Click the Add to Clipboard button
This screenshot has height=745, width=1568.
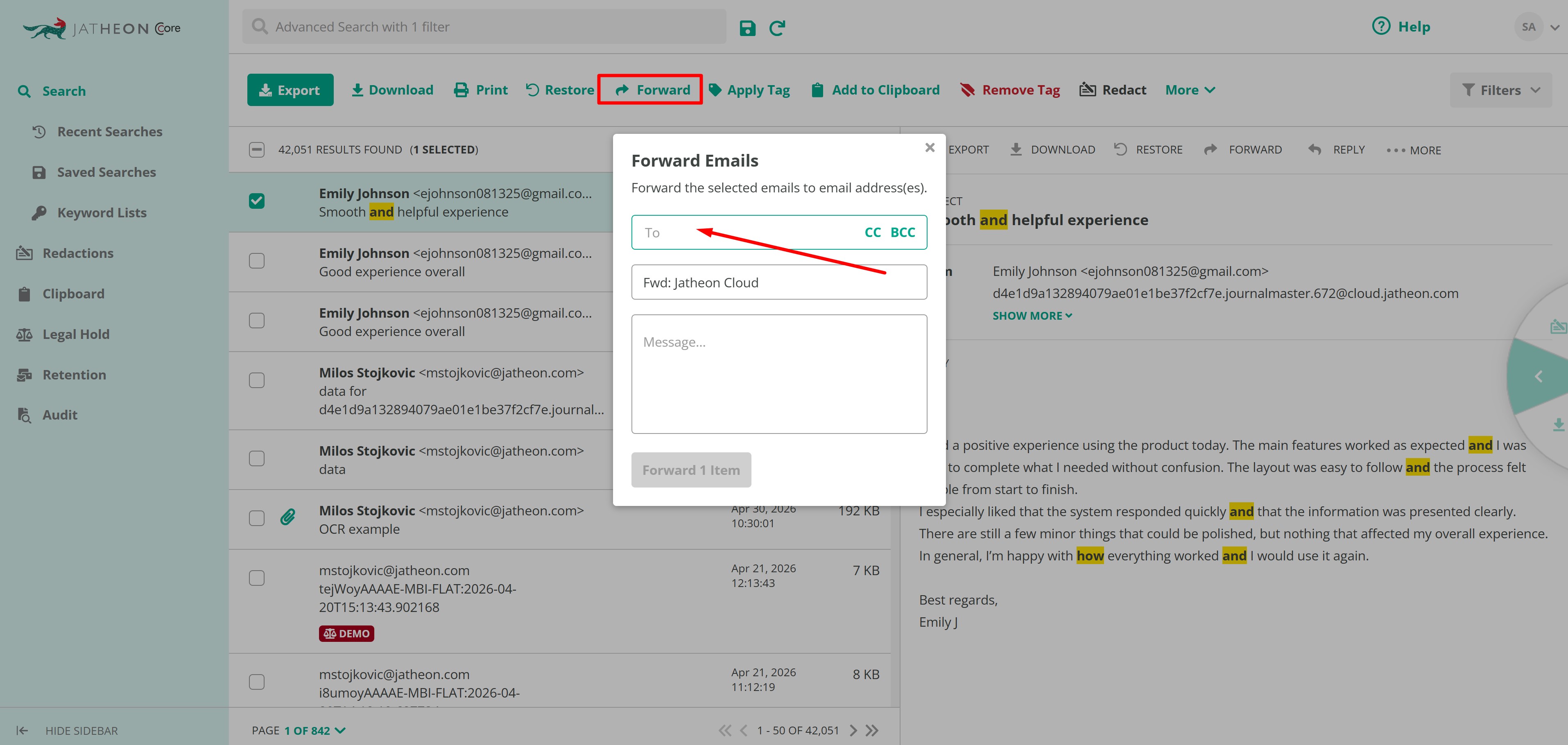point(875,90)
